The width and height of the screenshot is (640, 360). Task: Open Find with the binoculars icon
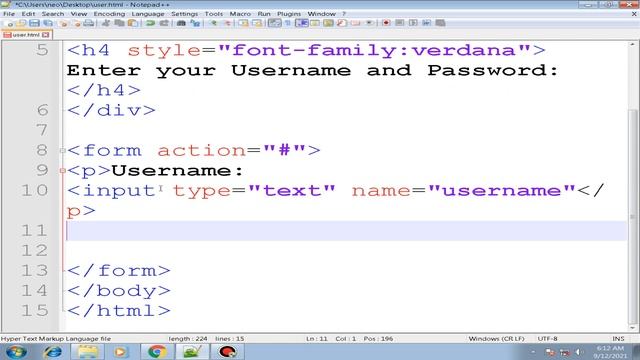point(181,23)
